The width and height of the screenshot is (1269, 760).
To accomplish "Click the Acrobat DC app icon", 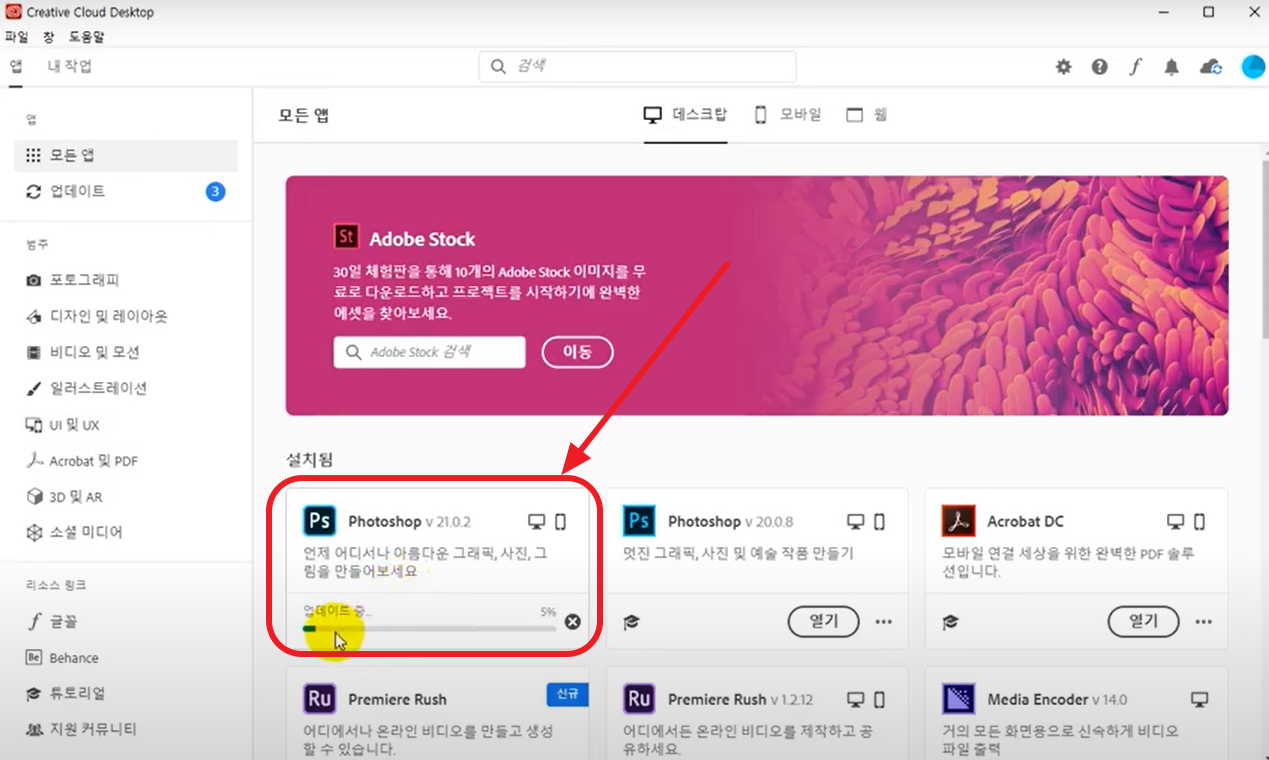I will (958, 521).
